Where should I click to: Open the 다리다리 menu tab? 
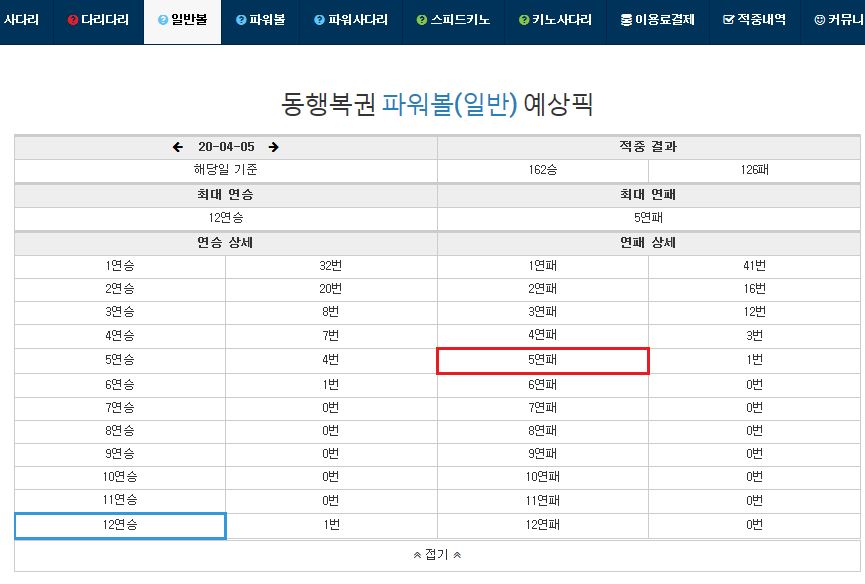(98, 22)
